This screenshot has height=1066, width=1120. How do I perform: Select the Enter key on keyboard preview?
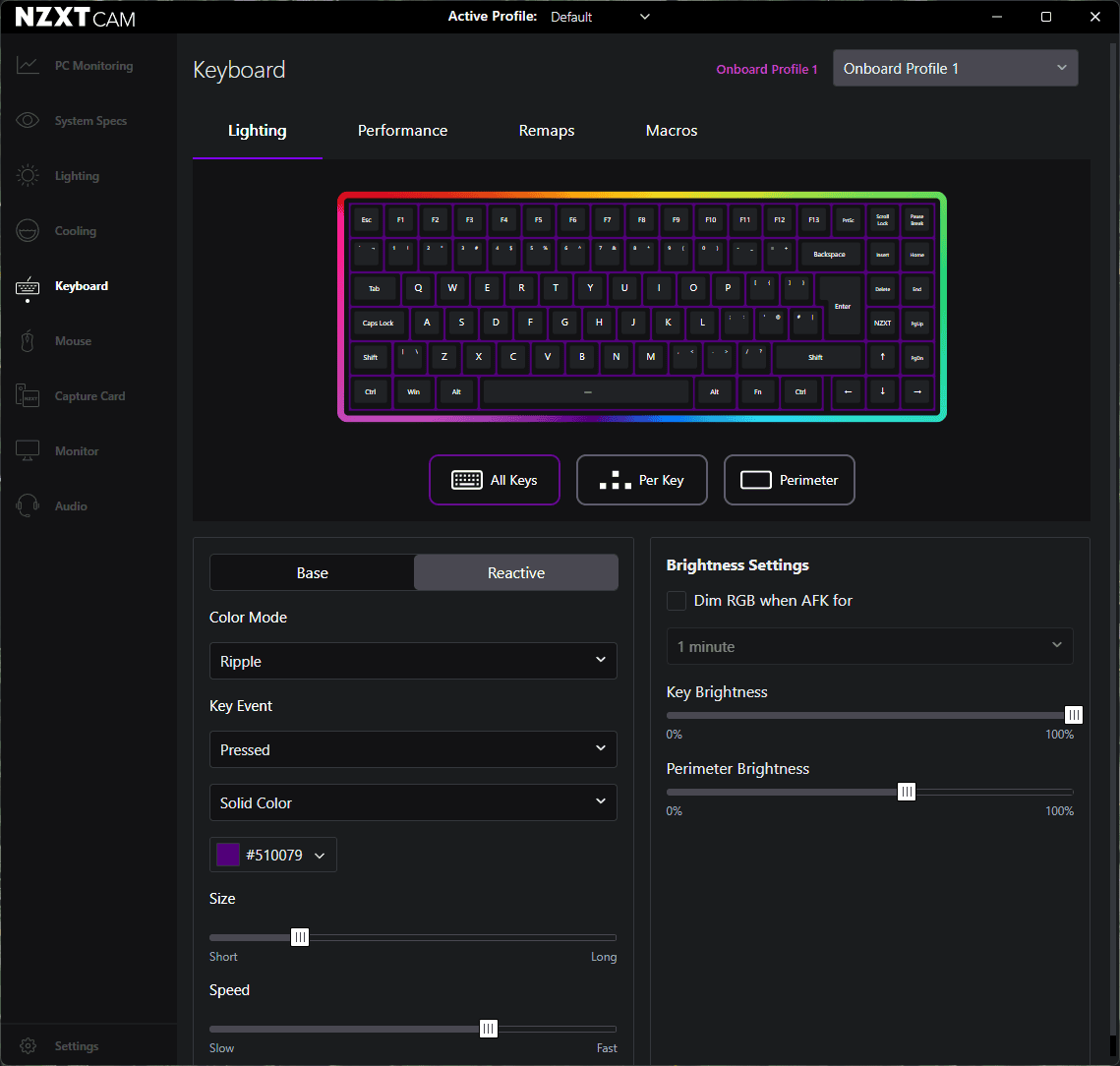[843, 306]
